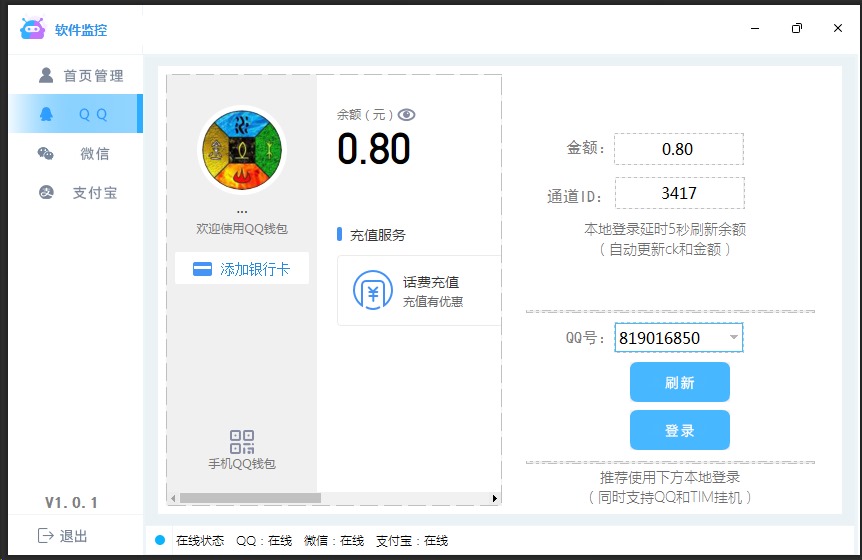Click the horizontal scrollbar left arrow
This screenshot has height=560, width=862.
pos(173,498)
